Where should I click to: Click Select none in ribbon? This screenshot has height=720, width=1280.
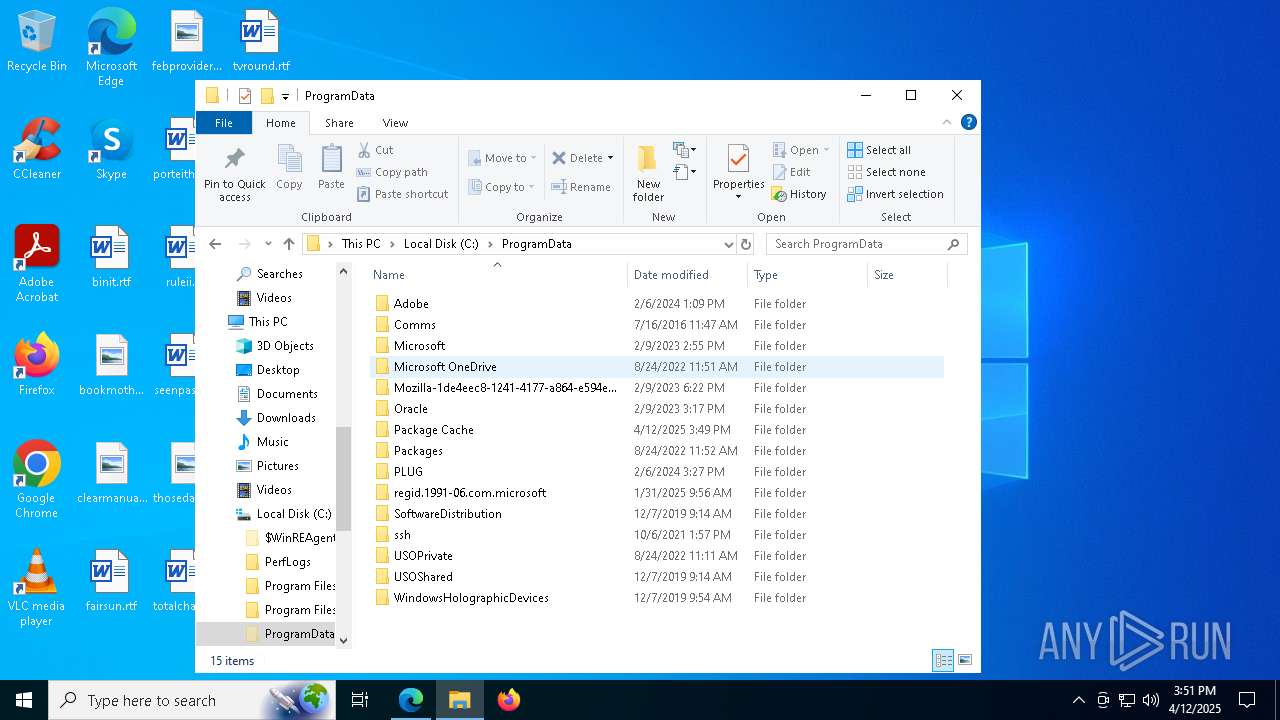click(886, 172)
